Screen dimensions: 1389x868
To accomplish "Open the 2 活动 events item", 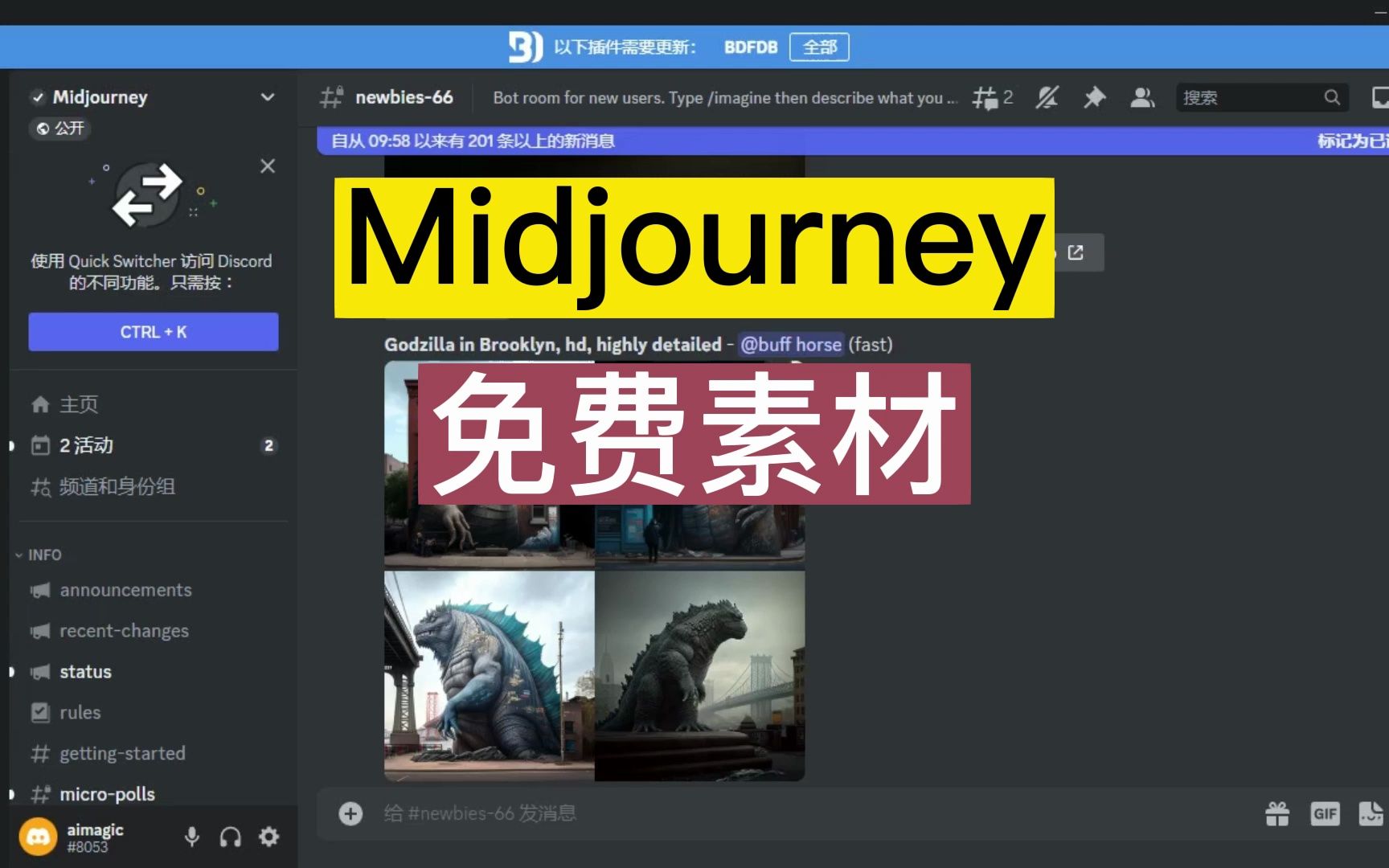I will click(153, 445).
